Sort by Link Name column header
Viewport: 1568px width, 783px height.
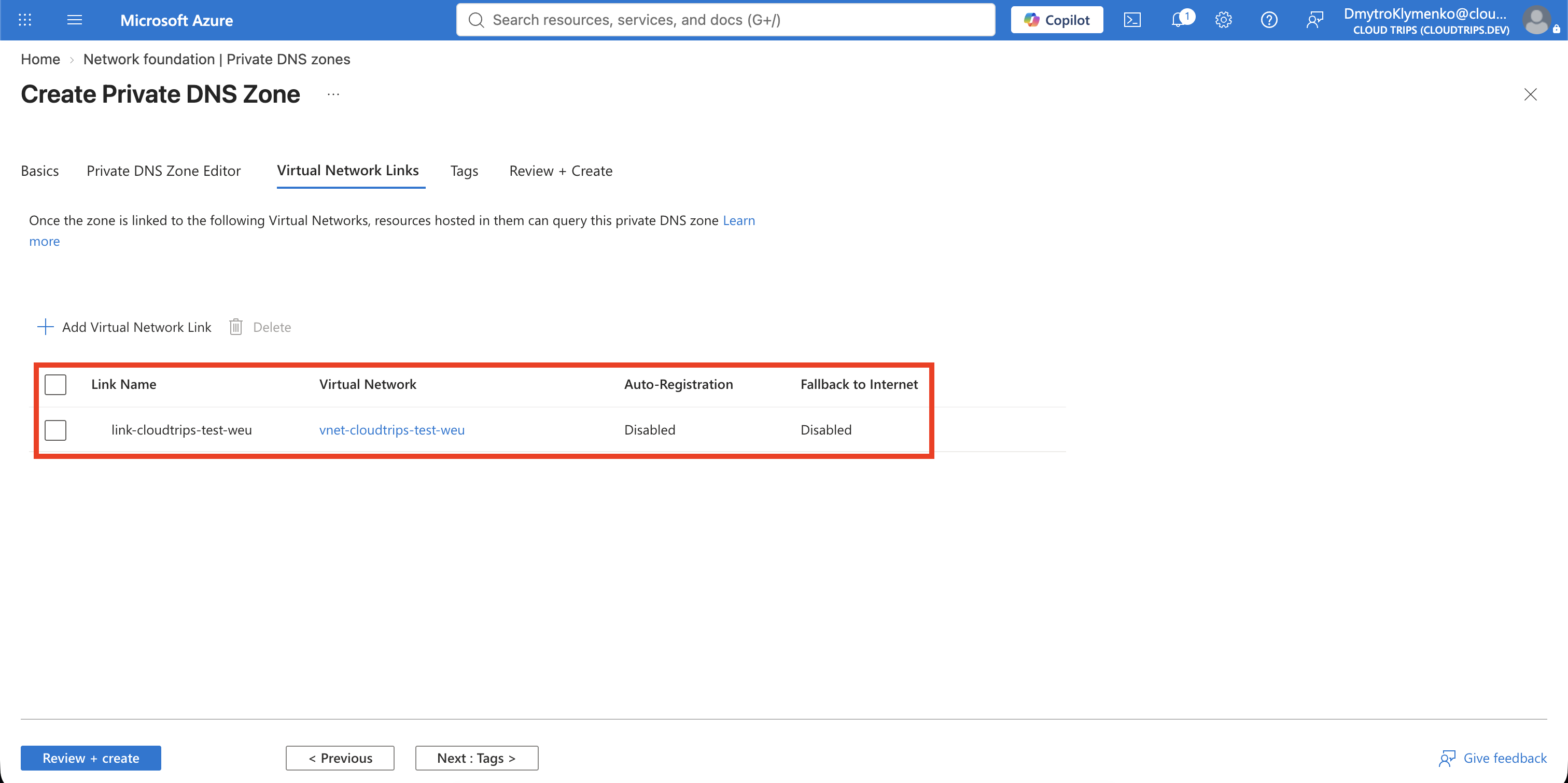[123, 384]
